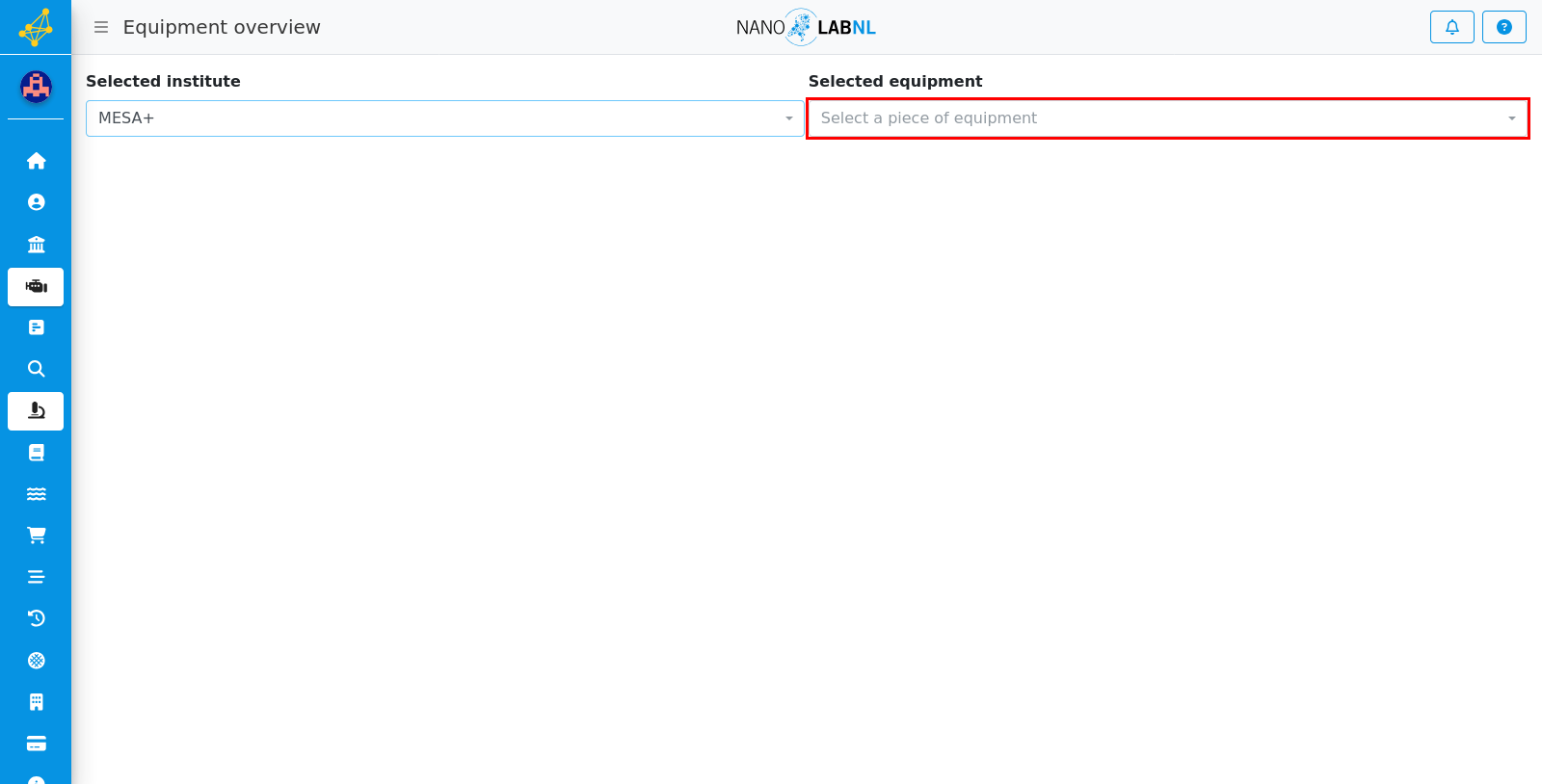Open the Selected institute MESA+ dropdown
The height and width of the screenshot is (784, 1542).
pos(444,118)
